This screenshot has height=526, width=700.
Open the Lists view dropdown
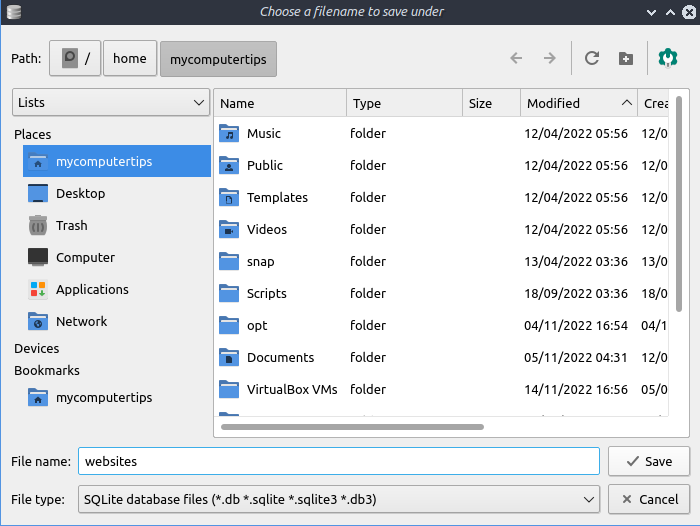pos(111,102)
